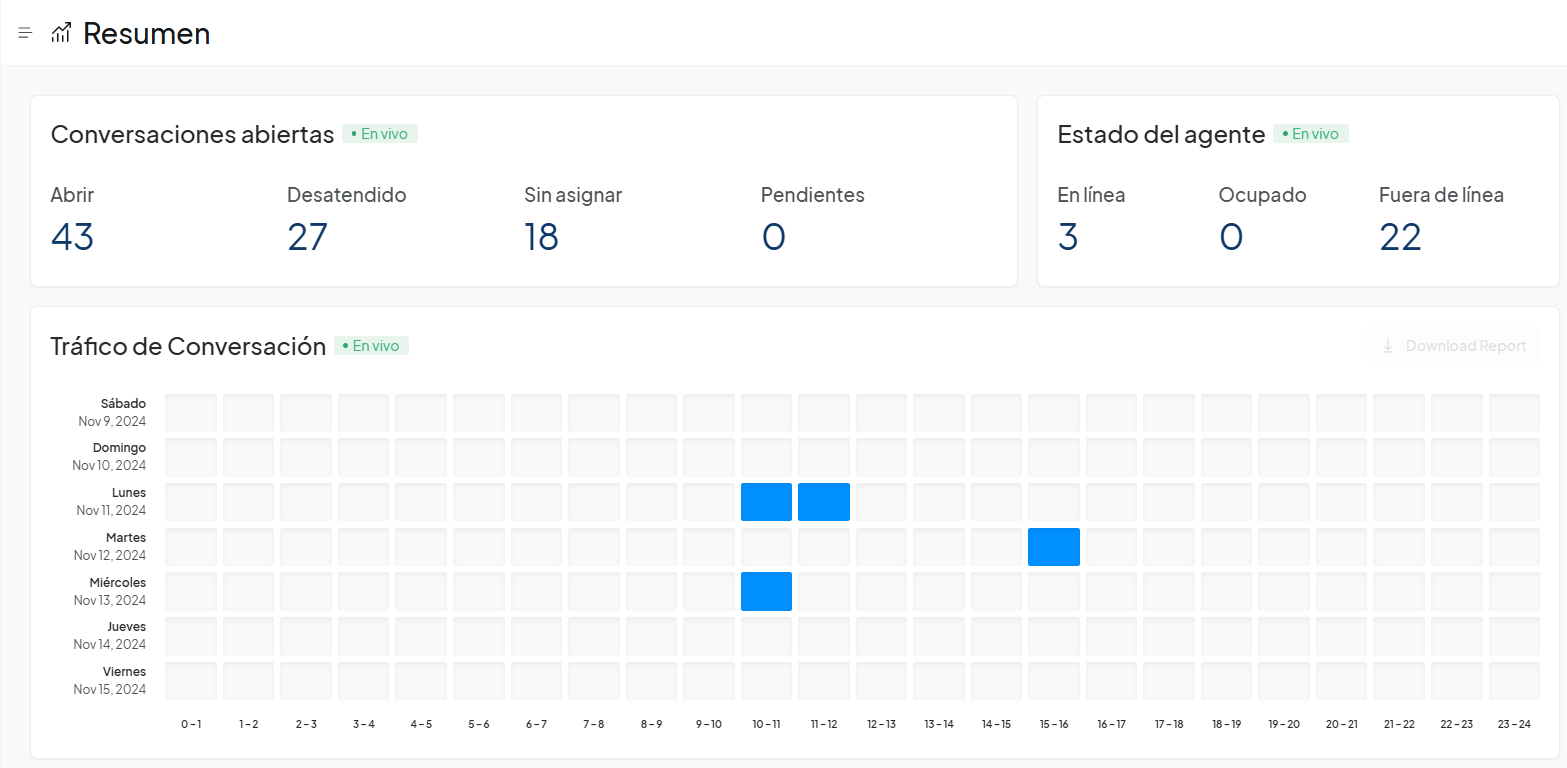Click the Estado del agente heading
This screenshot has width=1567, height=768.
click(1161, 134)
